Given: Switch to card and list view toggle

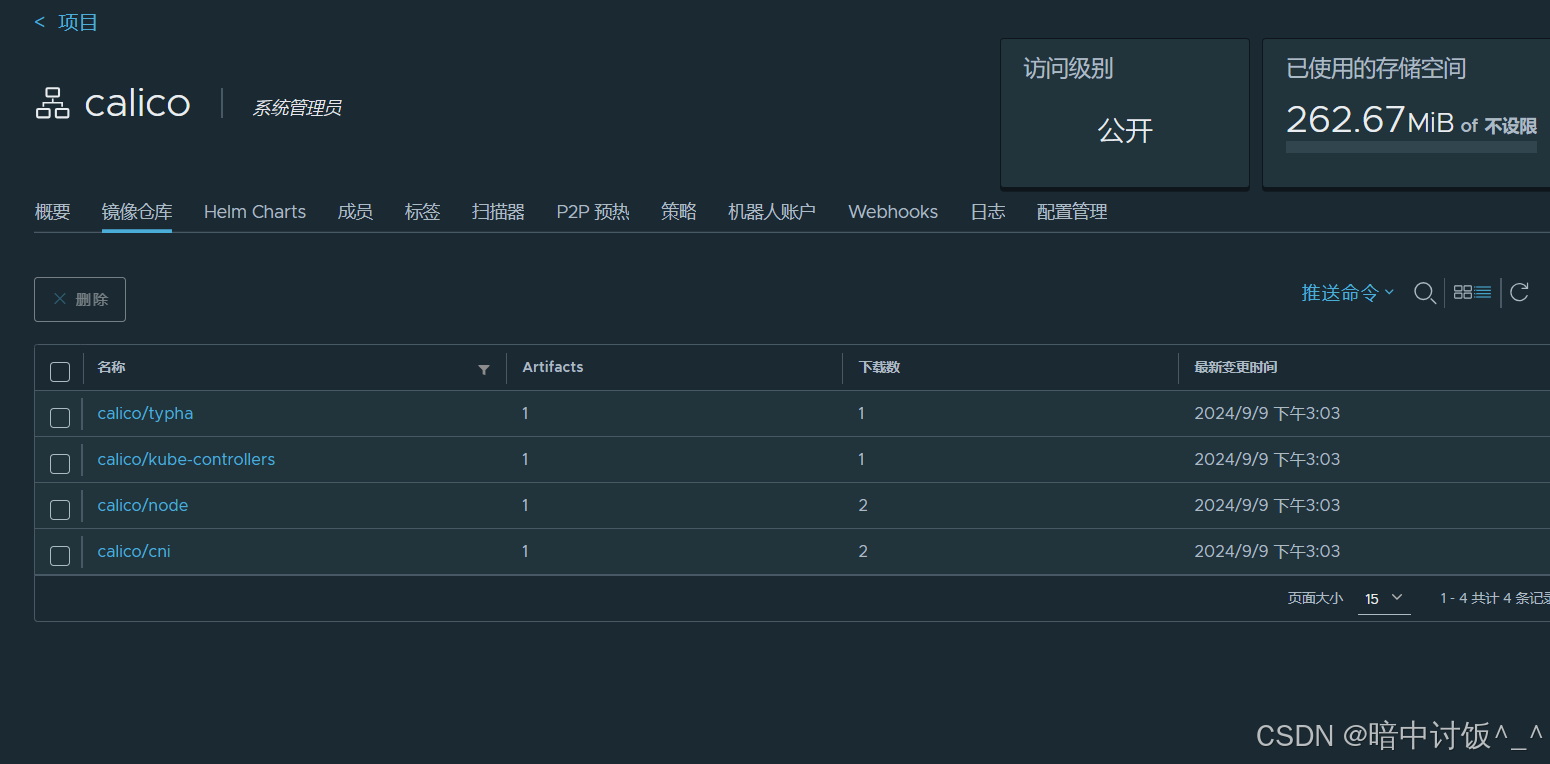Looking at the screenshot, I should click(x=1472, y=292).
